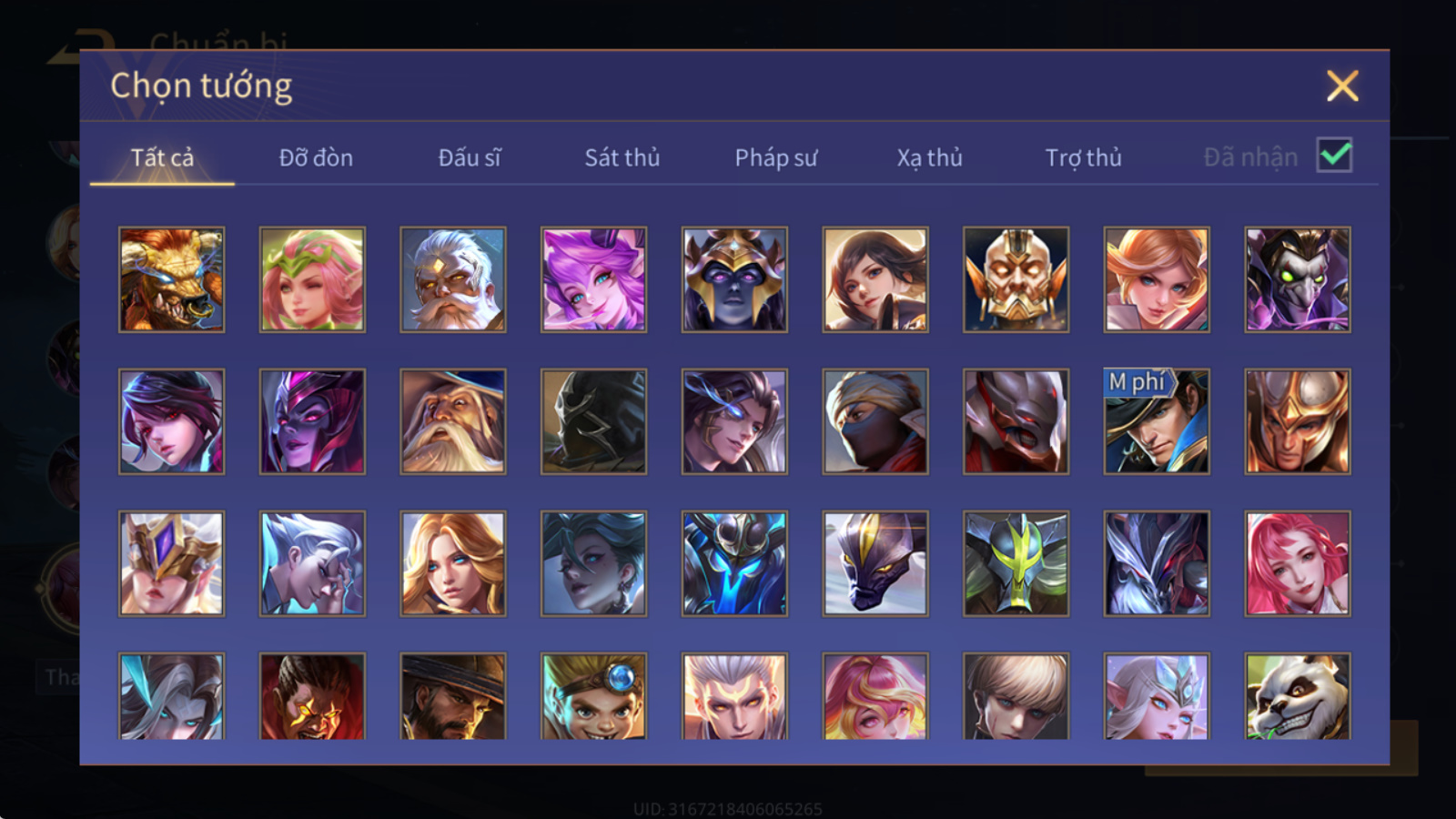This screenshot has height=819, width=1456.
Task: Open the Sát thủ tab
Action: click(622, 157)
